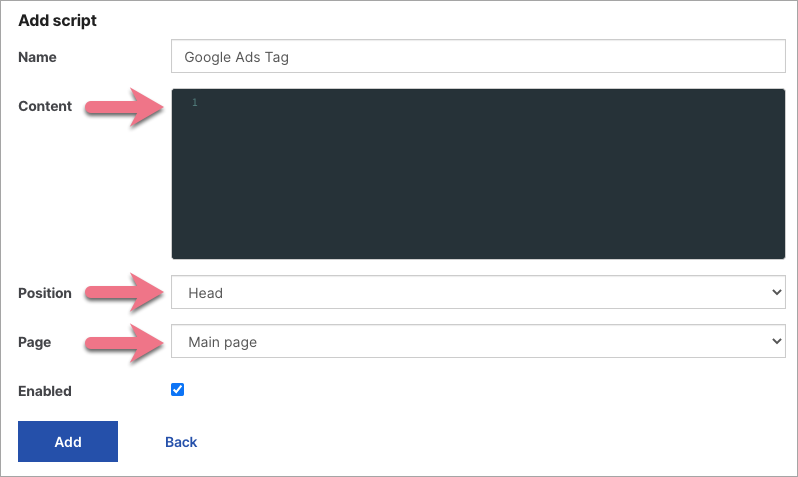Image resolution: width=798 pixels, height=477 pixels.
Task: Click line number 1 in editor gutter
Action: [195, 103]
